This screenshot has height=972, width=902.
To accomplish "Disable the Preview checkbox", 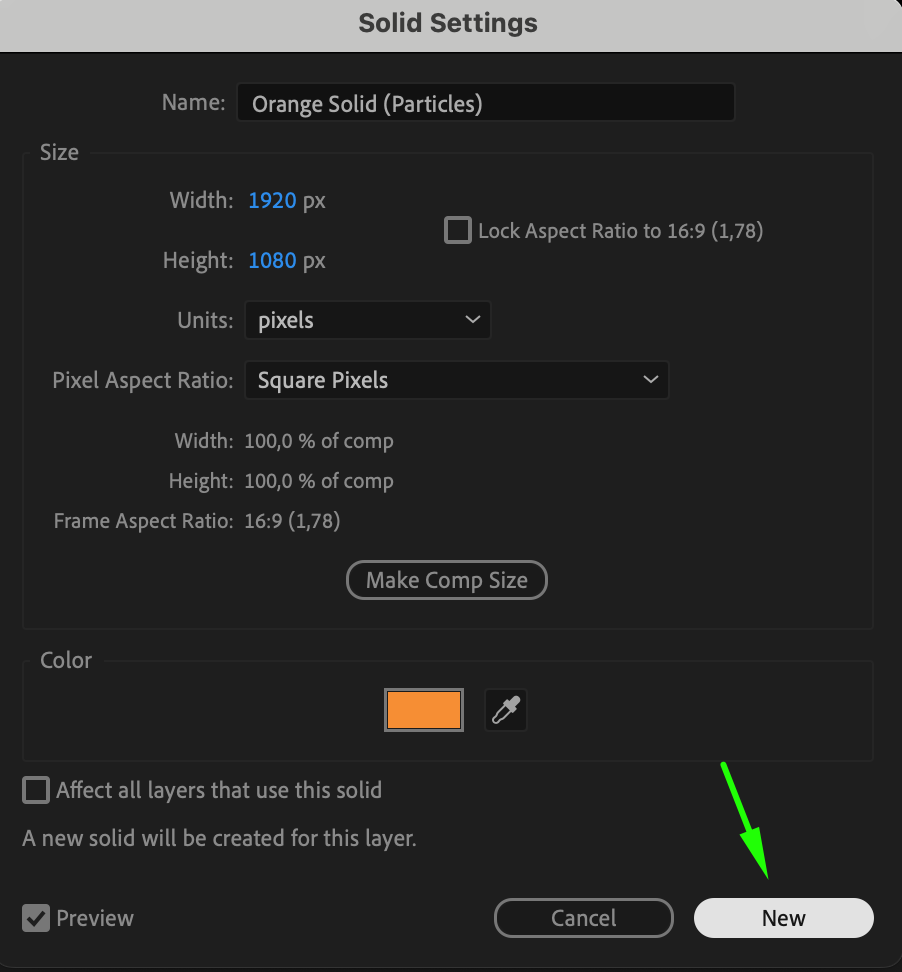I will (x=36, y=918).
